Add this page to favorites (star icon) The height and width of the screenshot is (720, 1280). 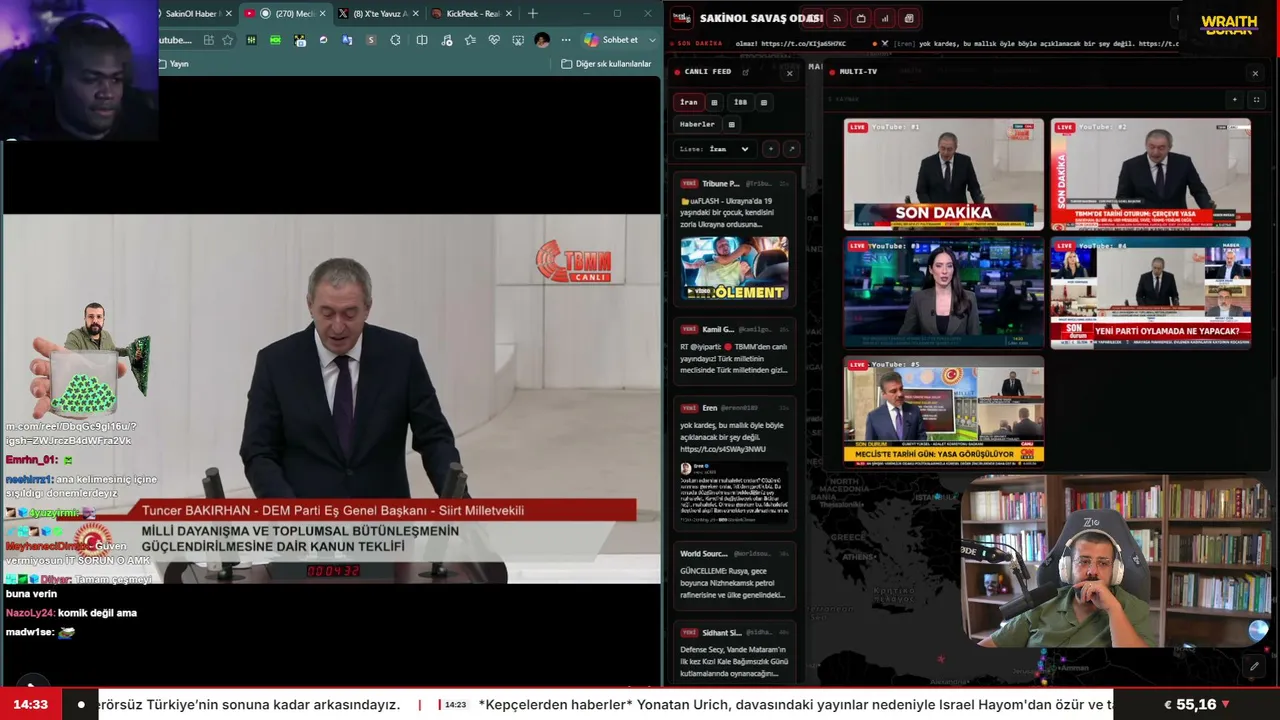(228, 40)
